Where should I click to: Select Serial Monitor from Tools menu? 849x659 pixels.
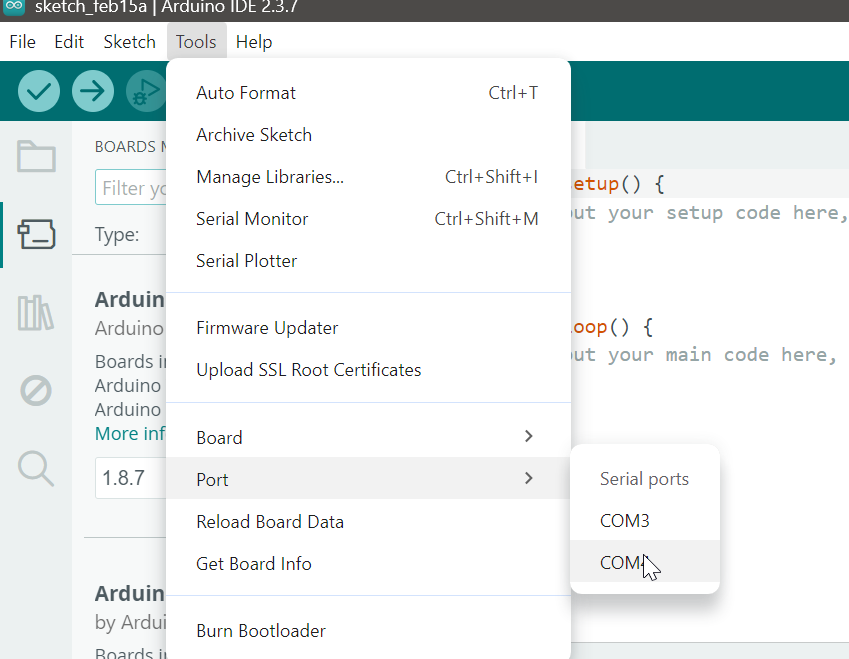click(252, 219)
